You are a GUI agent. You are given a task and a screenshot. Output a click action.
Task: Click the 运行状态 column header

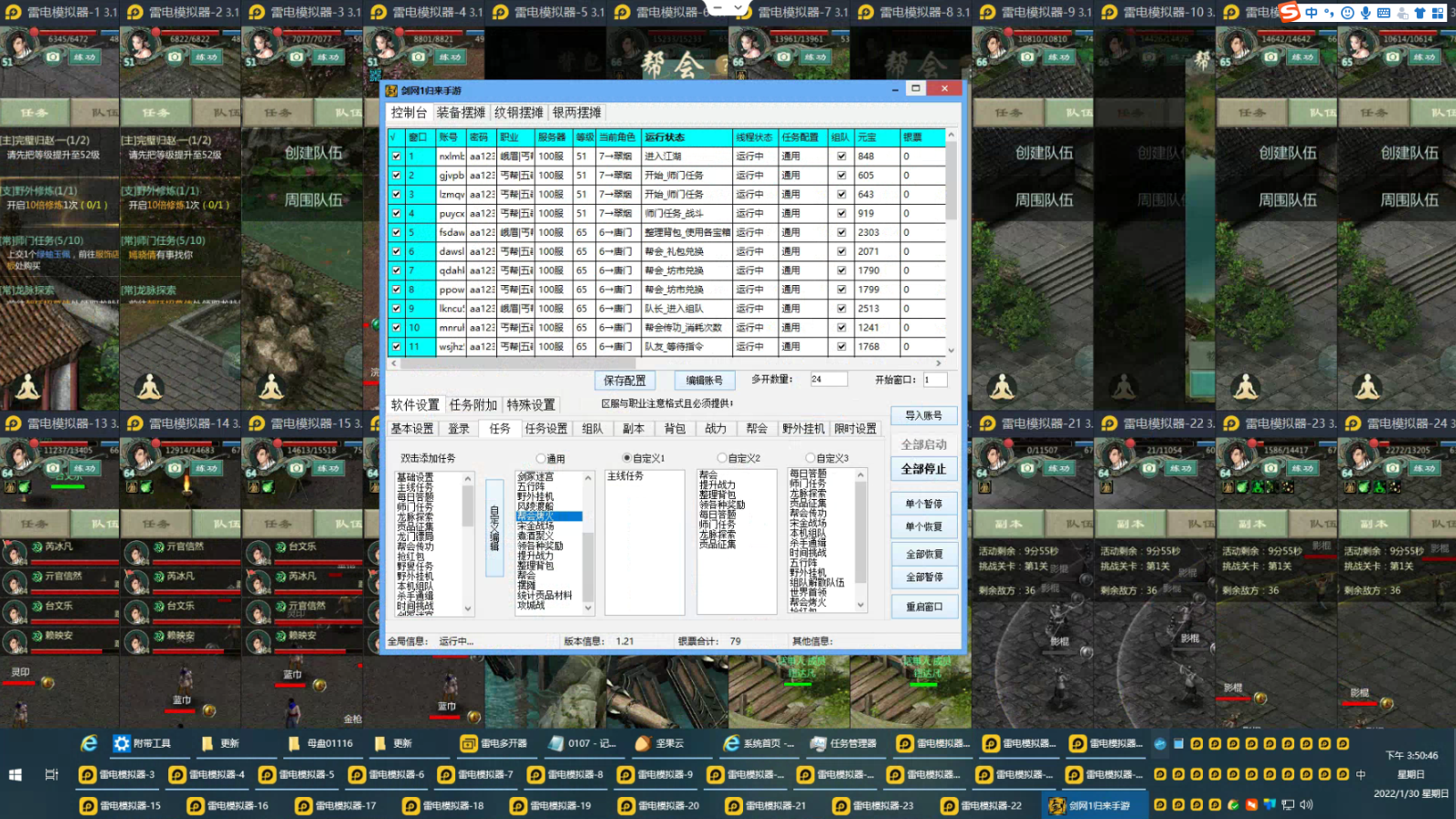pyautogui.click(x=687, y=137)
